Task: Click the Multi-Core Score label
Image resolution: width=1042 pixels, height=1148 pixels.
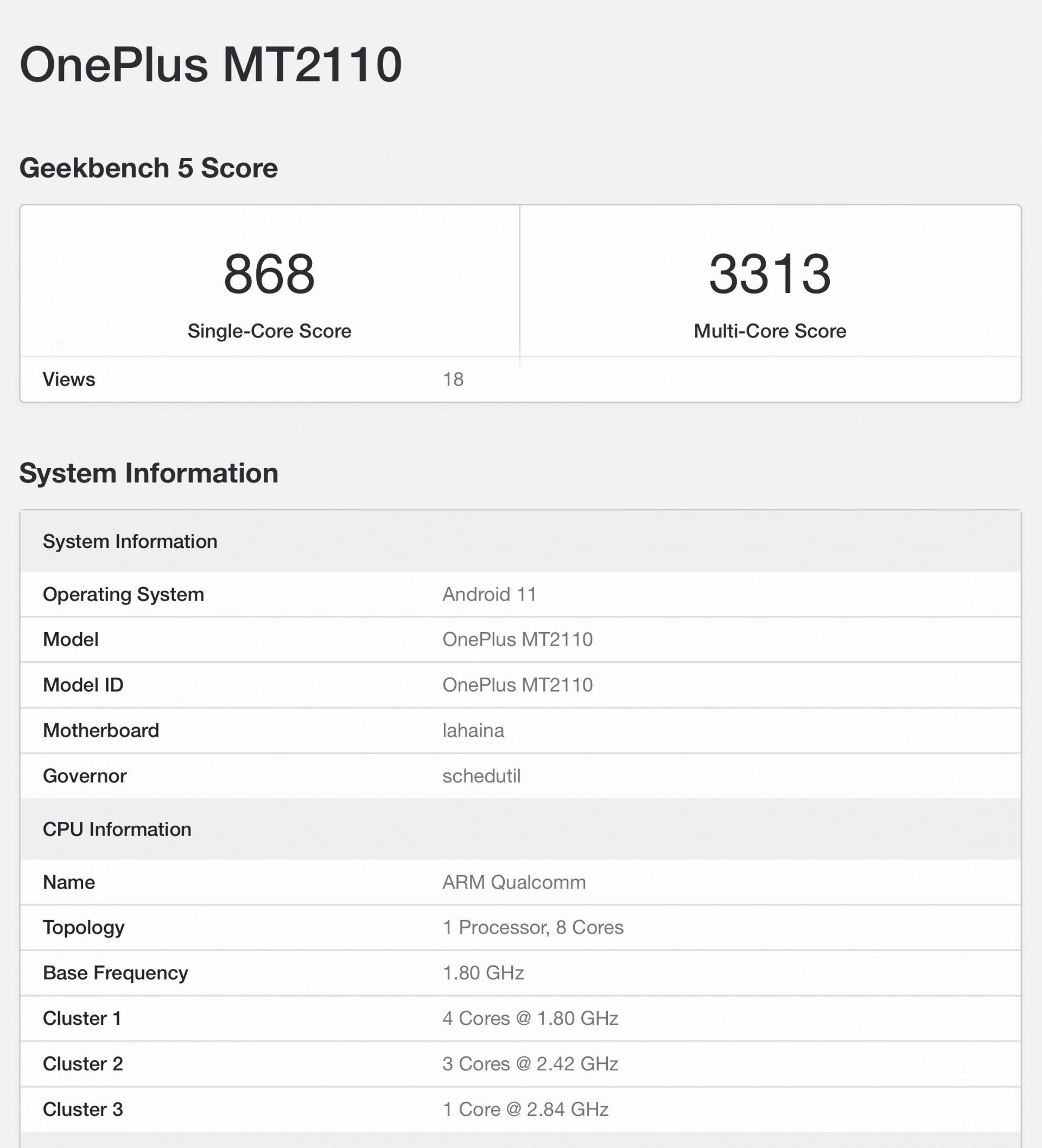Action: coord(770,331)
